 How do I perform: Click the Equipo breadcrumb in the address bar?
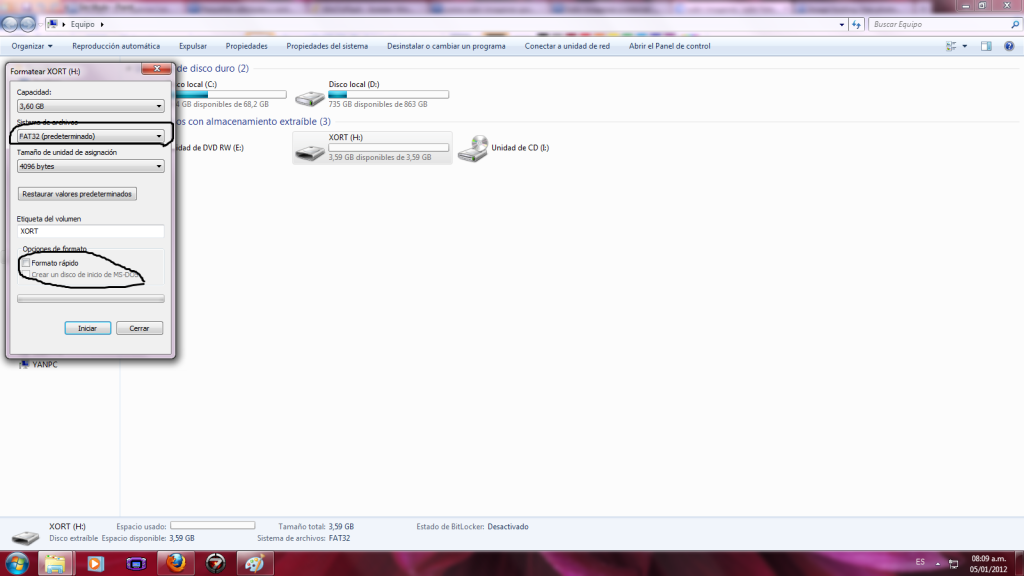point(82,24)
